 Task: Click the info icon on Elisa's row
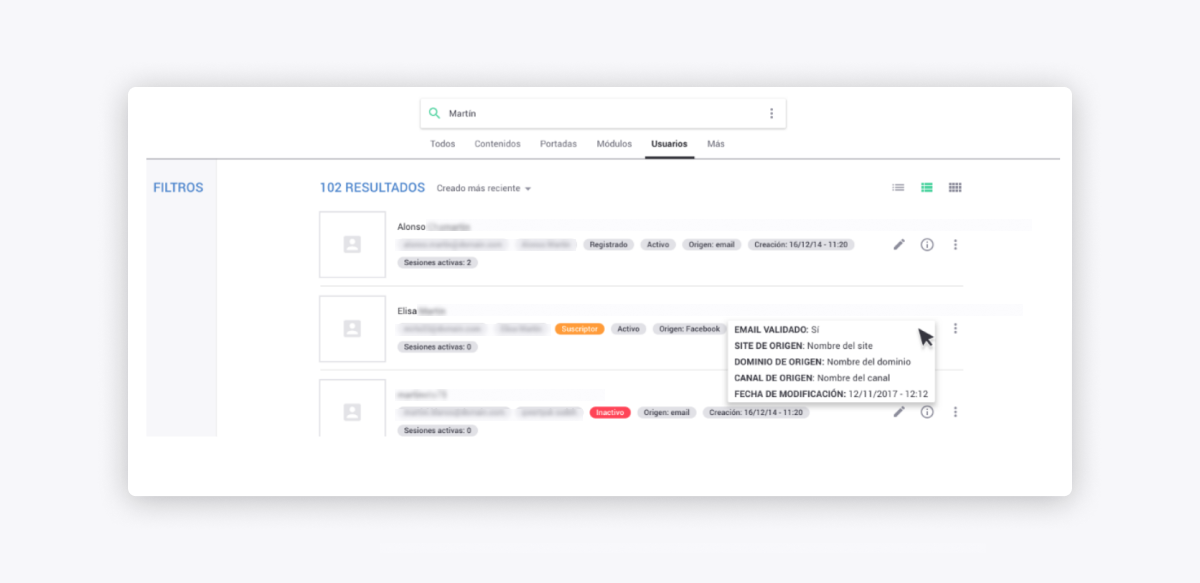[x=926, y=328]
